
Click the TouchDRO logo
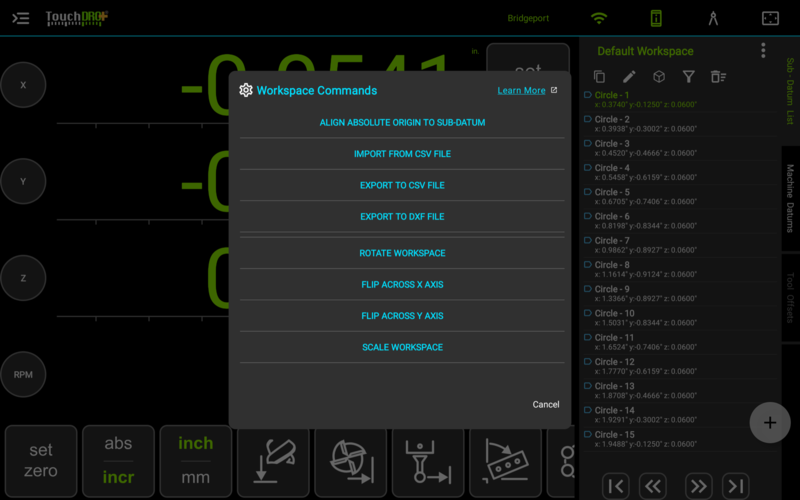click(77, 18)
